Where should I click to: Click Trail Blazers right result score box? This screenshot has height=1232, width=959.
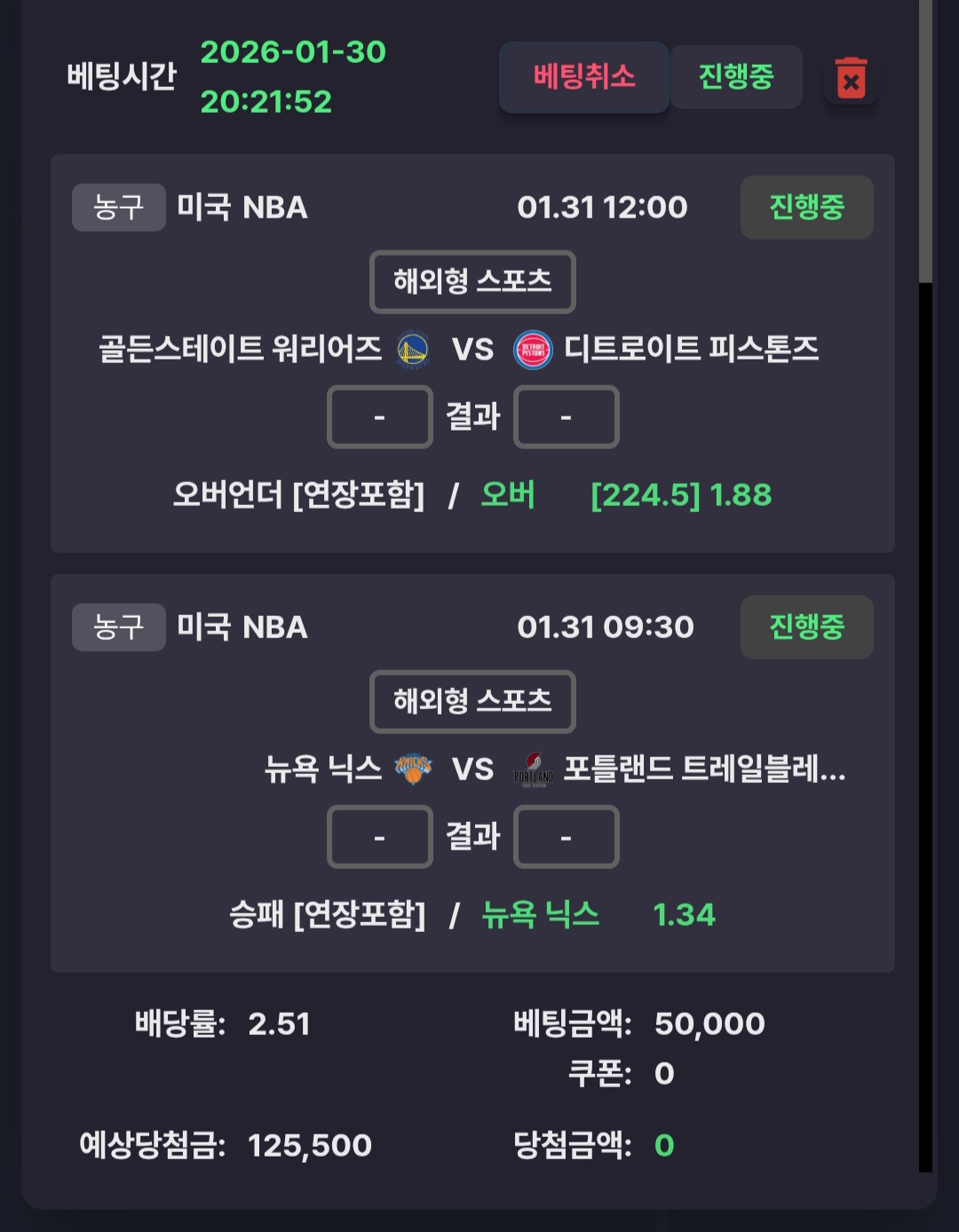tap(566, 837)
